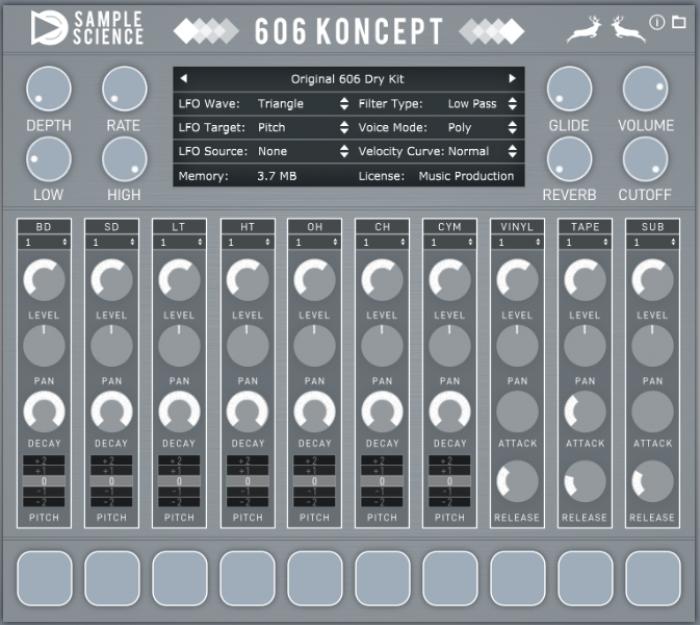The width and height of the screenshot is (700, 625).
Task: Click the GLIDE knob
Action: click(570, 89)
